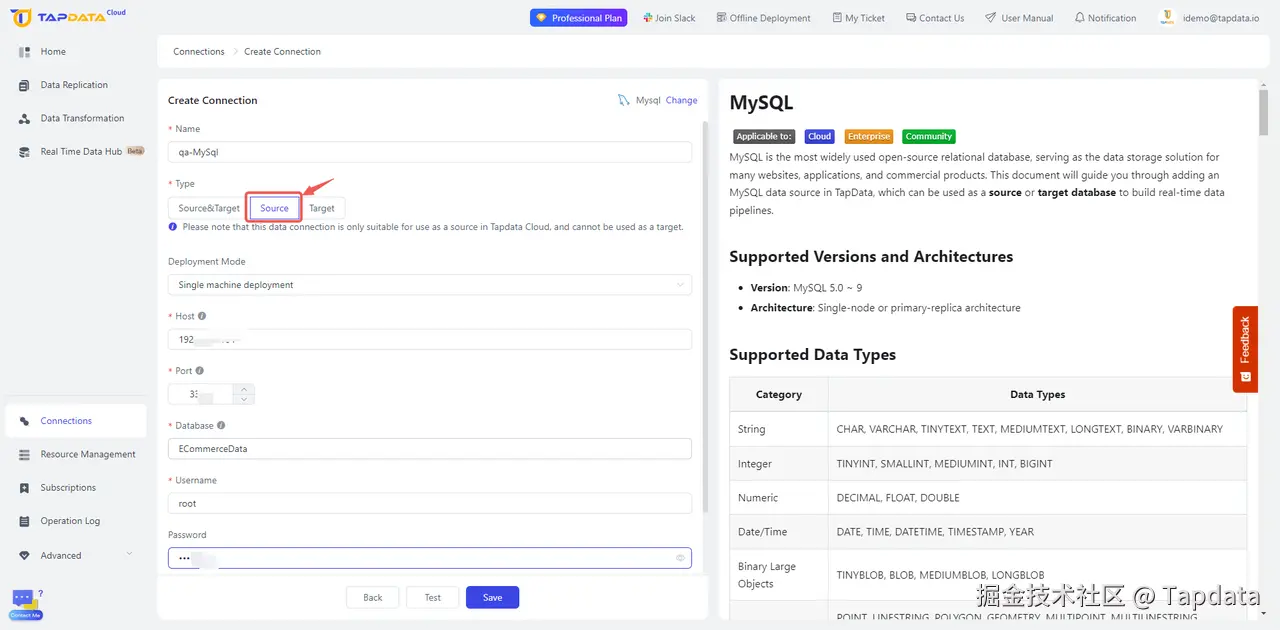
Task: Select the Source&Target connection type
Action: coord(209,208)
